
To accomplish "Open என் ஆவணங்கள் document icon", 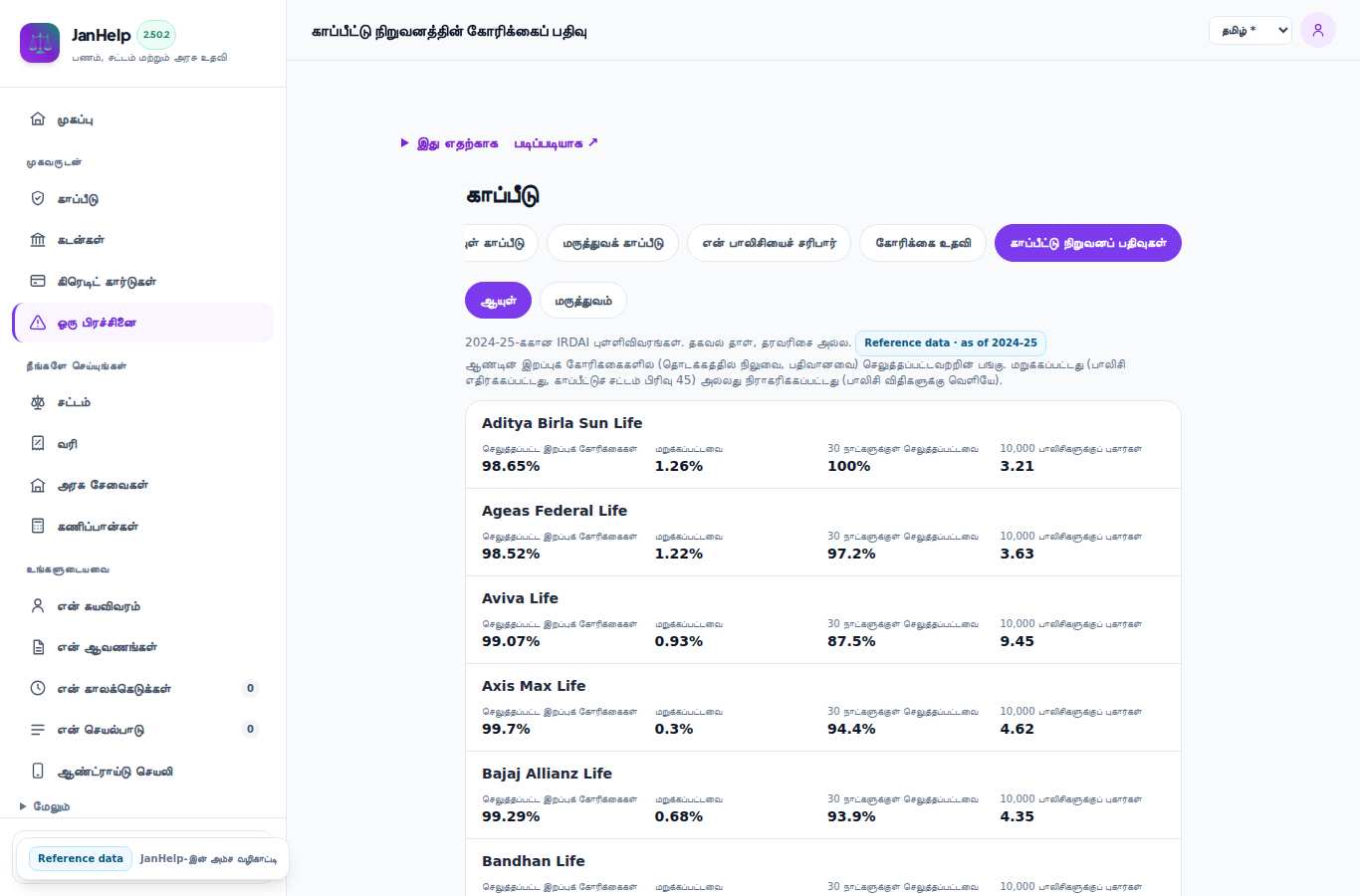I will [x=38, y=647].
